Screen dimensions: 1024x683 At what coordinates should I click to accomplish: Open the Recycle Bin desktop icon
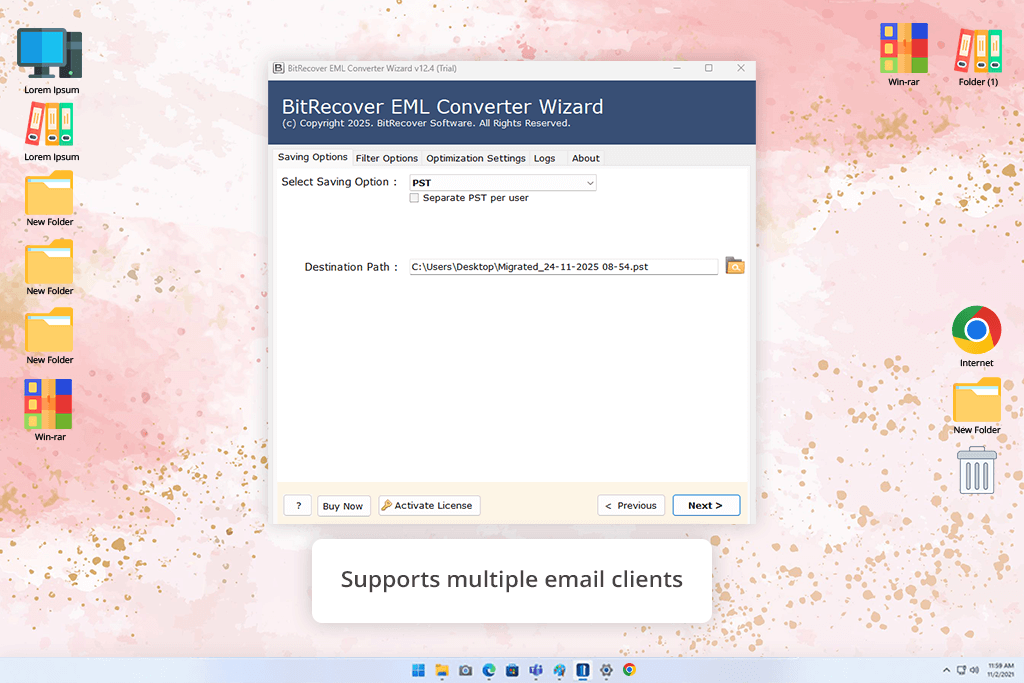point(976,470)
